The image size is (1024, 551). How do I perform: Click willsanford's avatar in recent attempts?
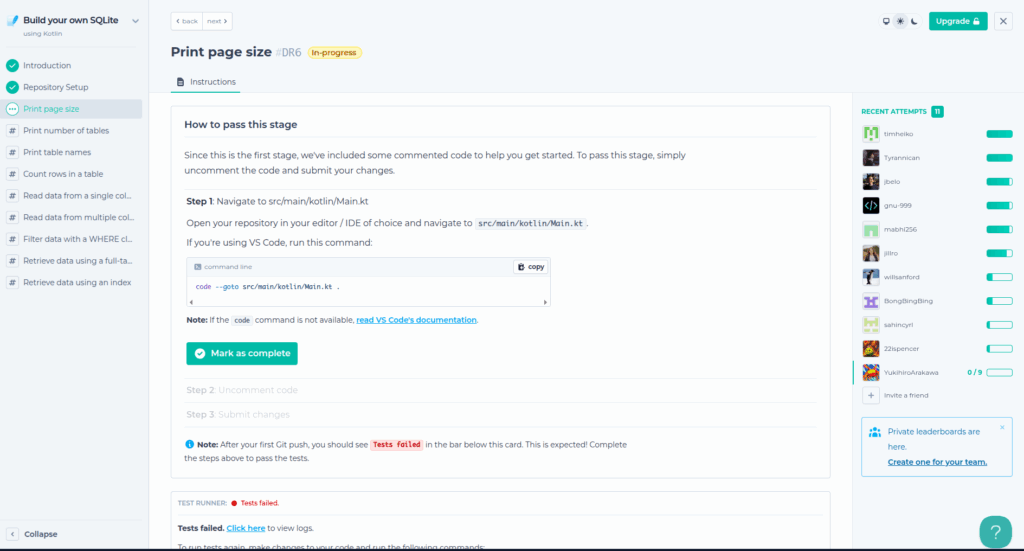871,277
